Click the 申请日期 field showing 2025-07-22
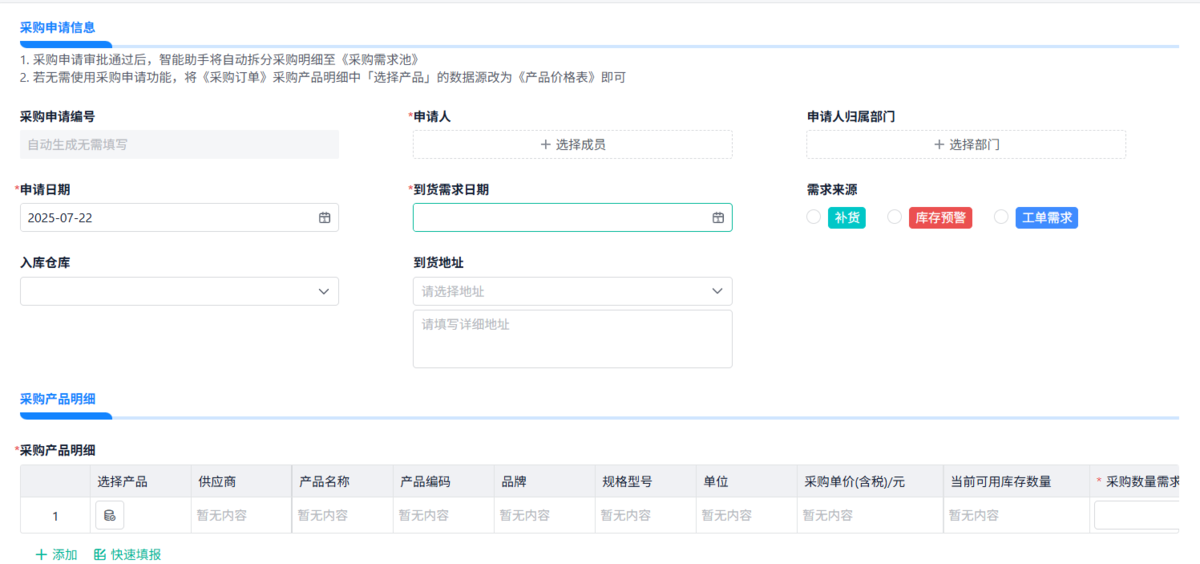This screenshot has width=1200, height=564. (165, 218)
